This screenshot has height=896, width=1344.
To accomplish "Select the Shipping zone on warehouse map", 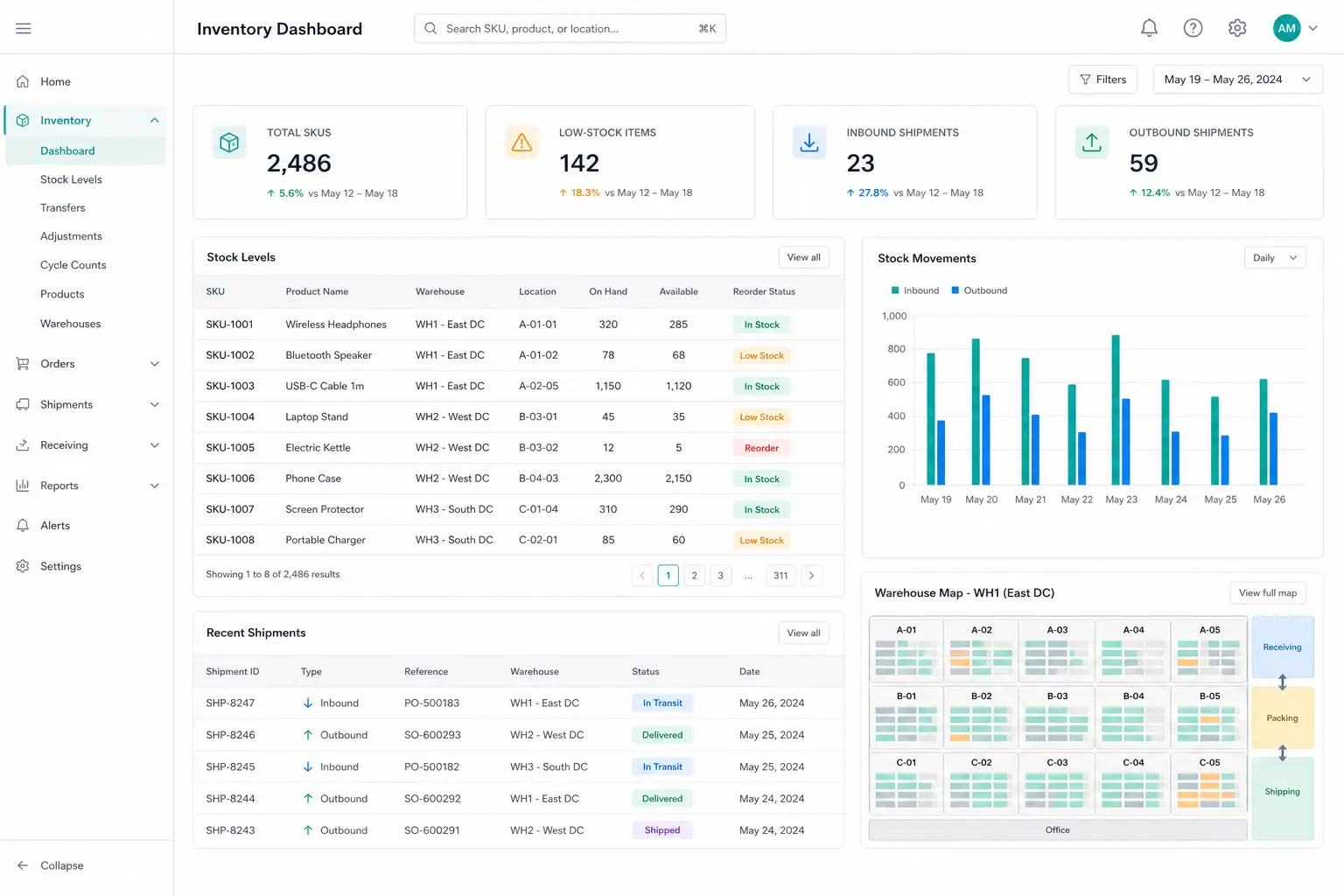I will (1282, 798).
